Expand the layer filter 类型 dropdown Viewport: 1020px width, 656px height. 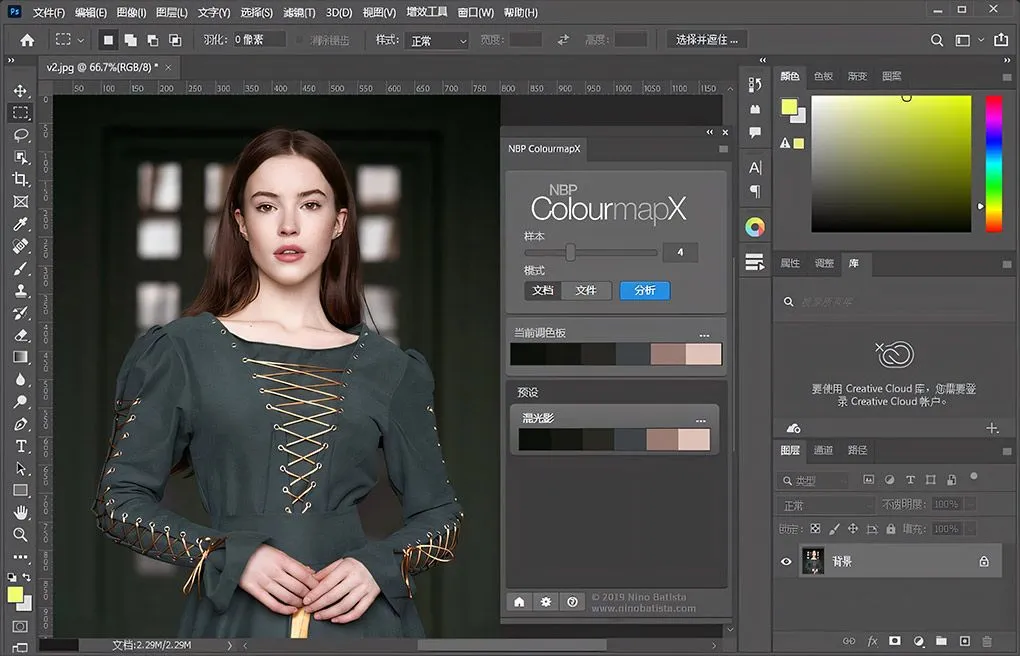[815, 481]
